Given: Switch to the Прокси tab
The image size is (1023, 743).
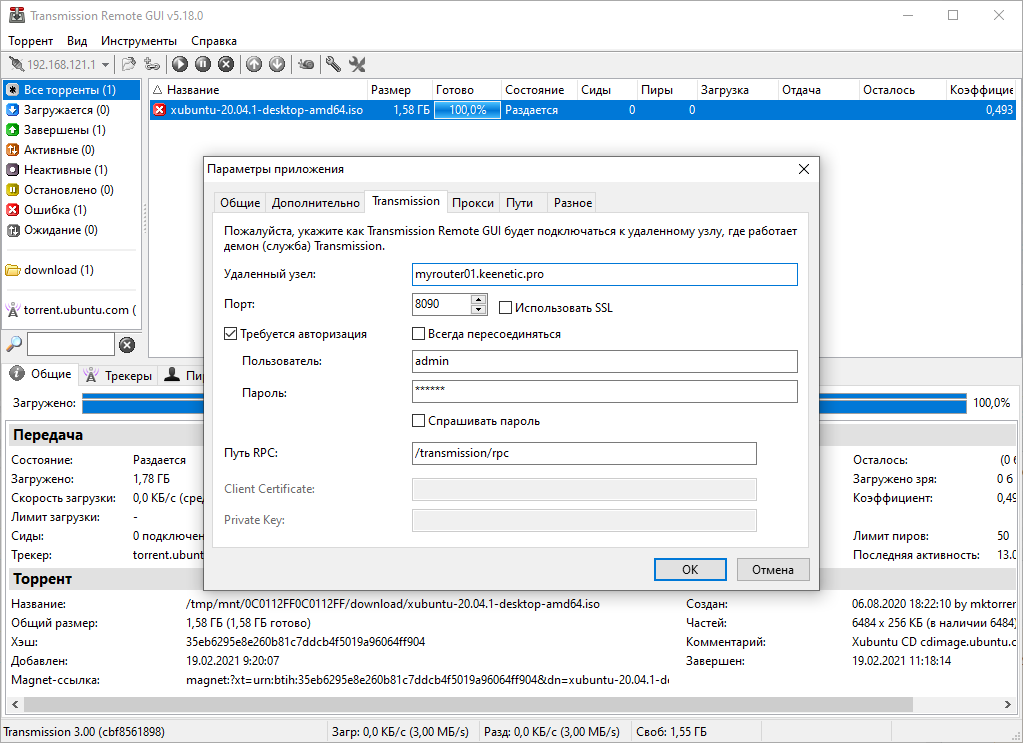Looking at the screenshot, I should pyautogui.click(x=472, y=203).
